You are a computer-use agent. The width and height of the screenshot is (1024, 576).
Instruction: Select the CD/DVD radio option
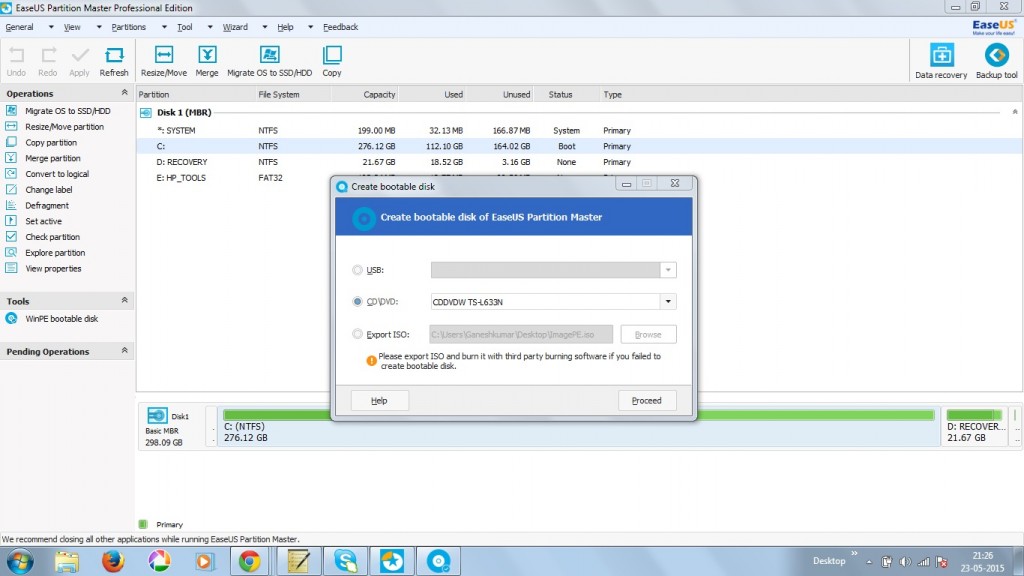(x=357, y=302)
